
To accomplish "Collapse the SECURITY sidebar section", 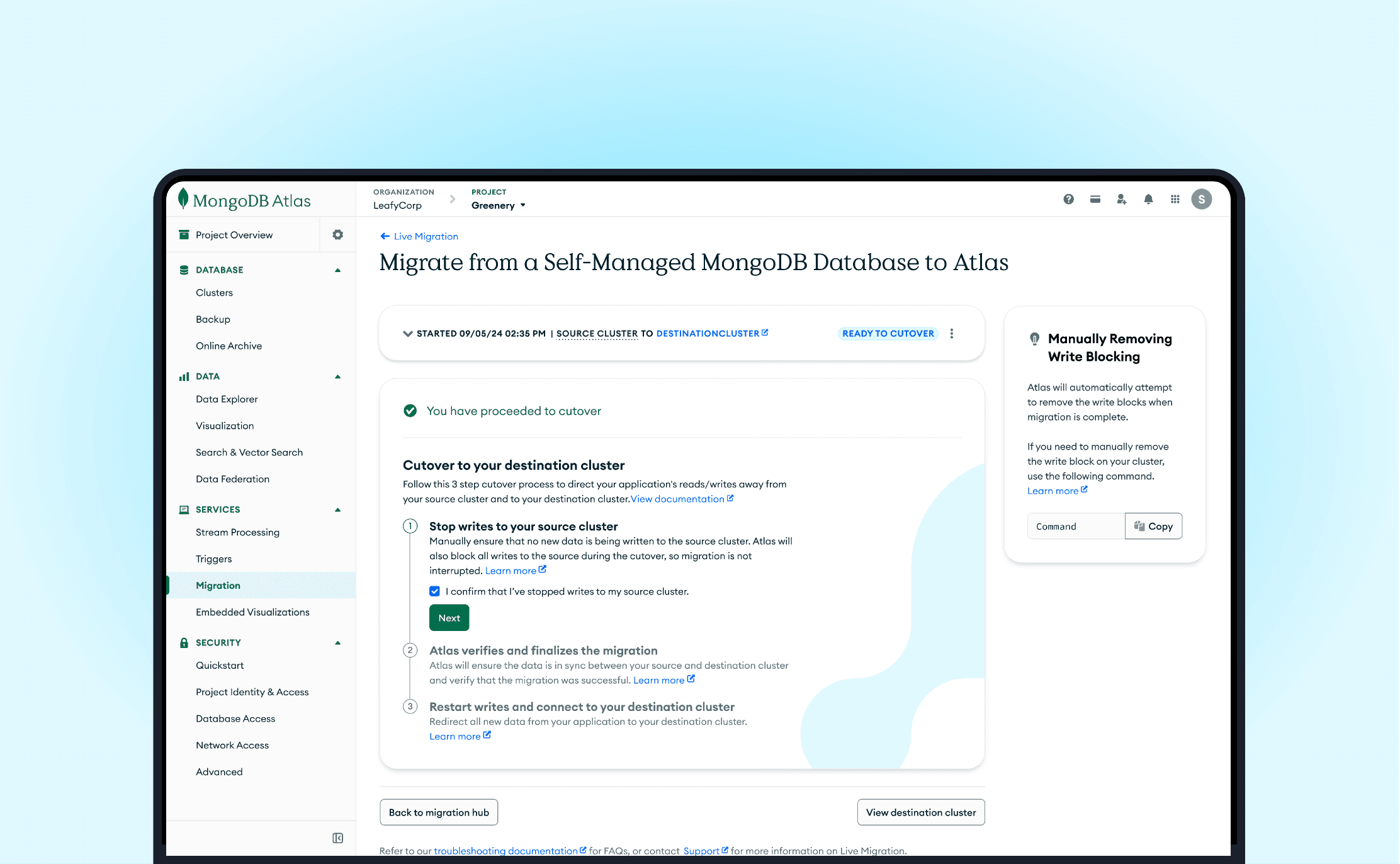I will [337, 642].
